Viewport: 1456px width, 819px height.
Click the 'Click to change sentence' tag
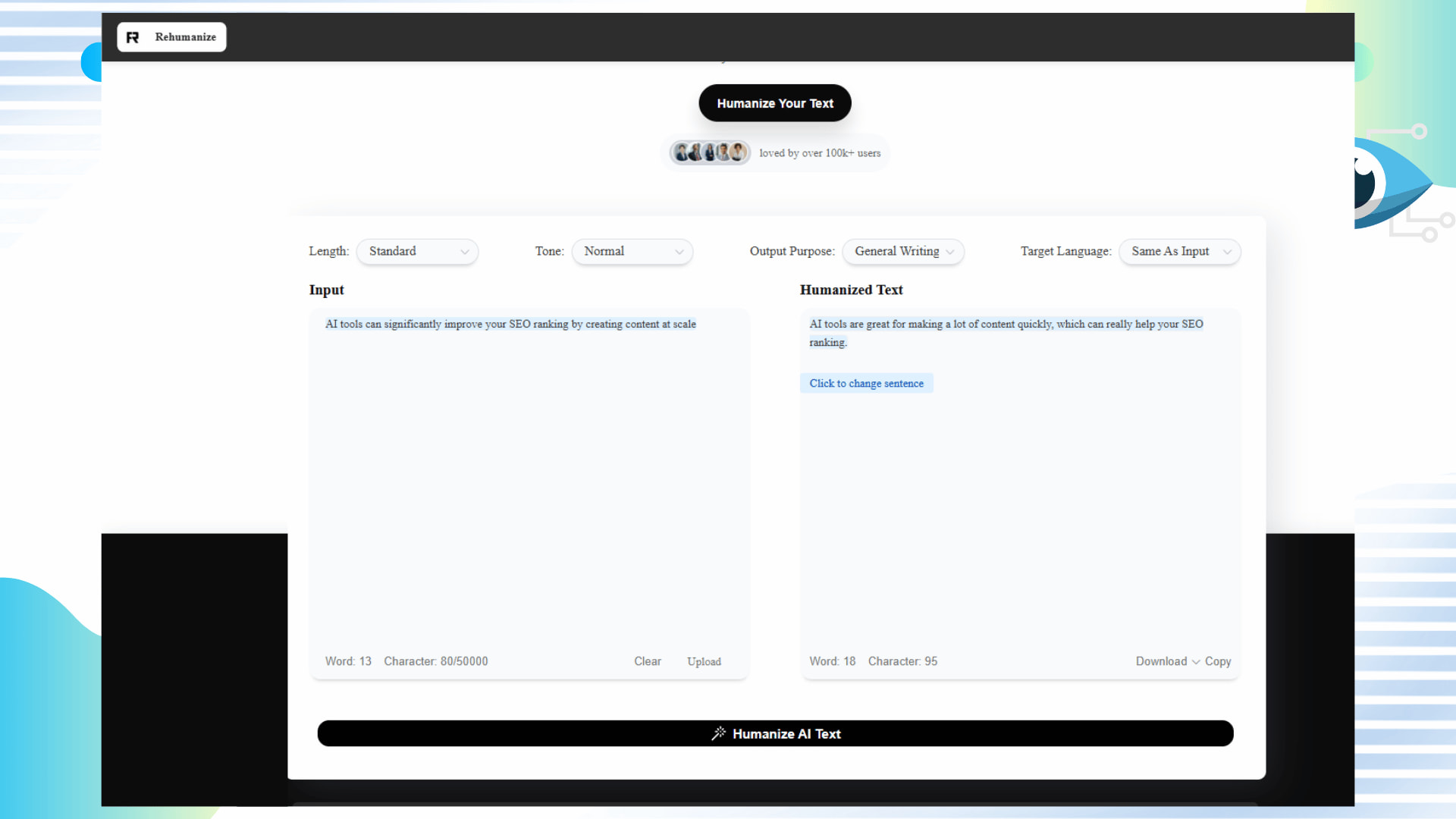coord(866,383)
